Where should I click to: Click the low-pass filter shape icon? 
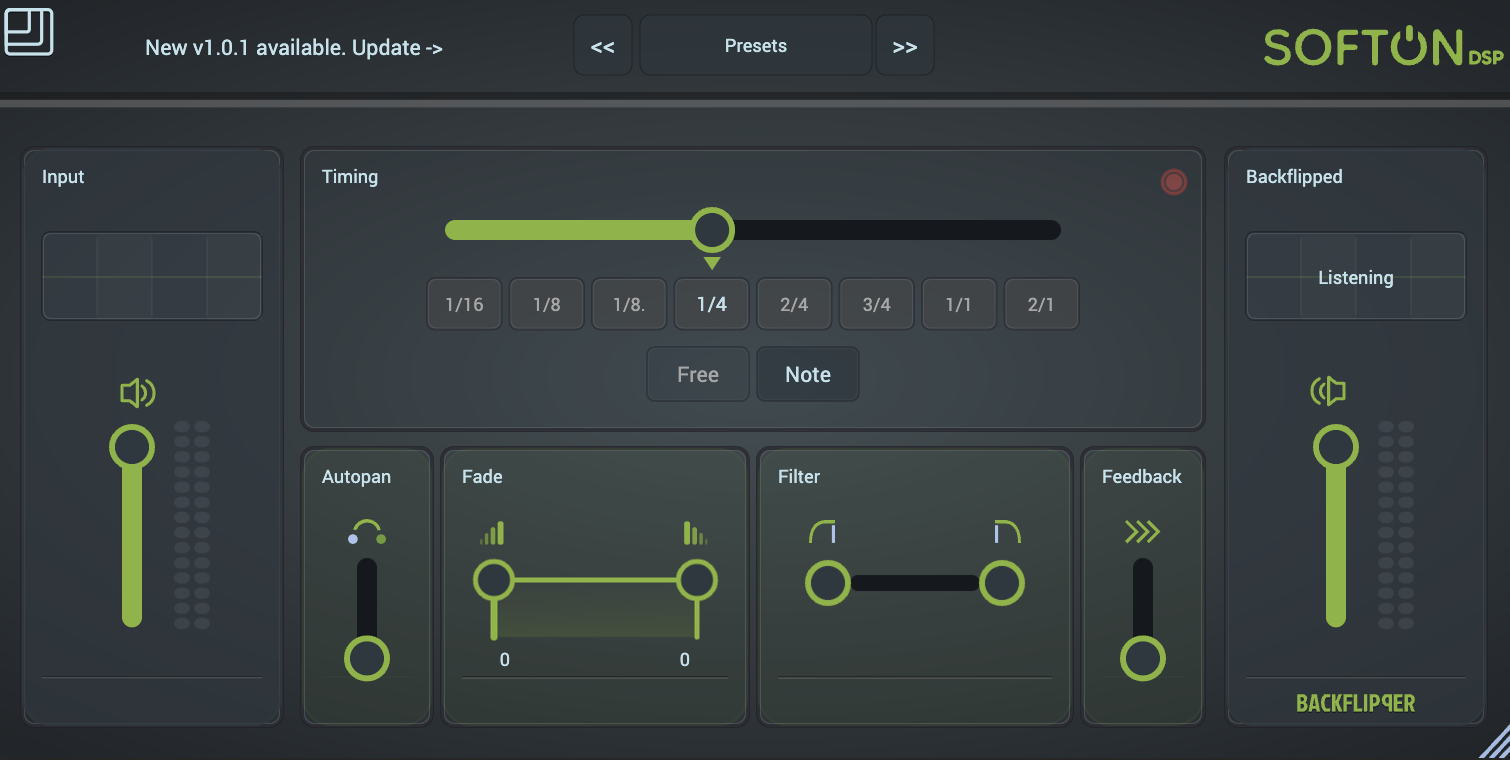1007,532
